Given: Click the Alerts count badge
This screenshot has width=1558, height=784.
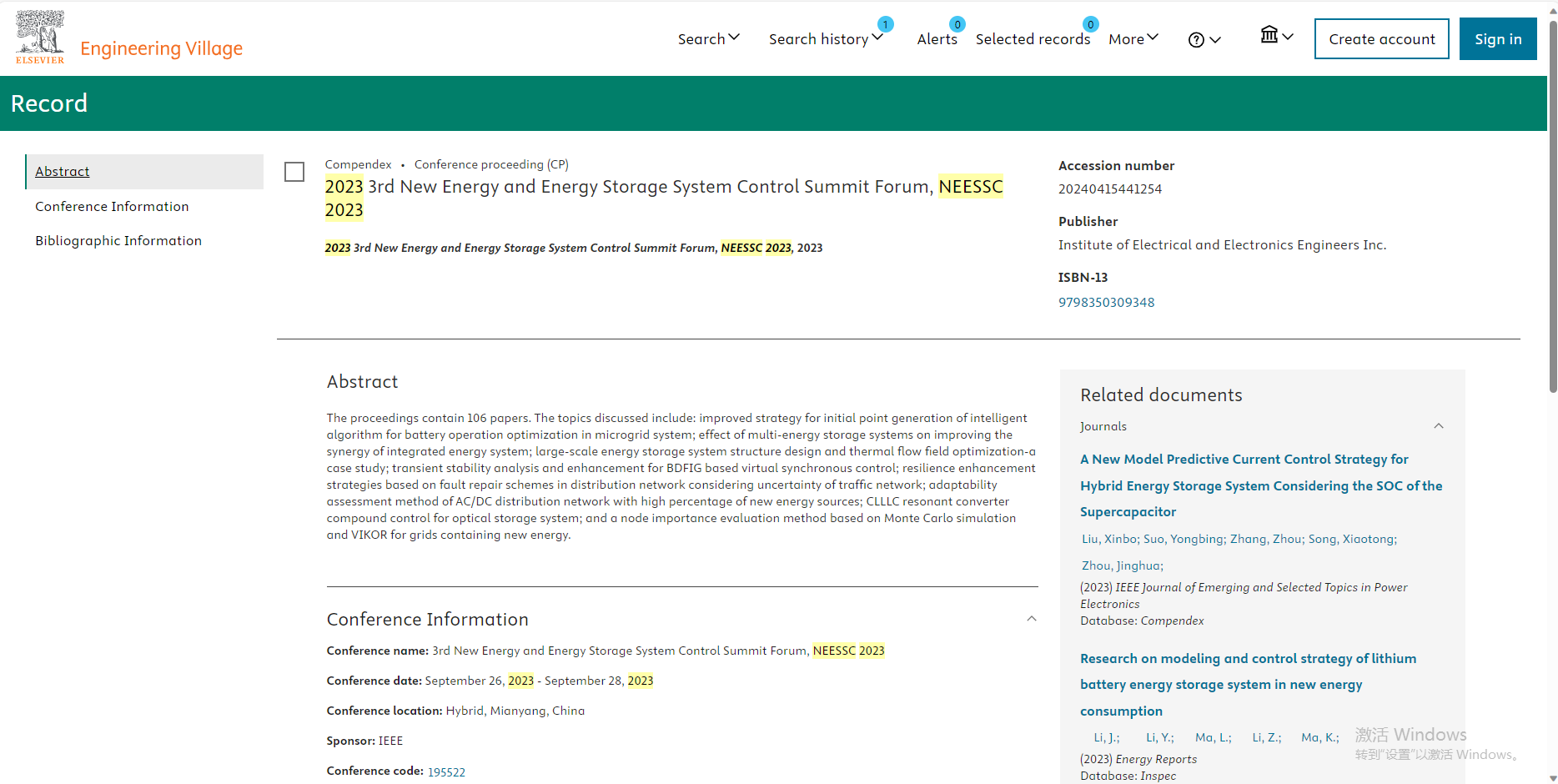Looking at the screenshot, I should 957,24.
